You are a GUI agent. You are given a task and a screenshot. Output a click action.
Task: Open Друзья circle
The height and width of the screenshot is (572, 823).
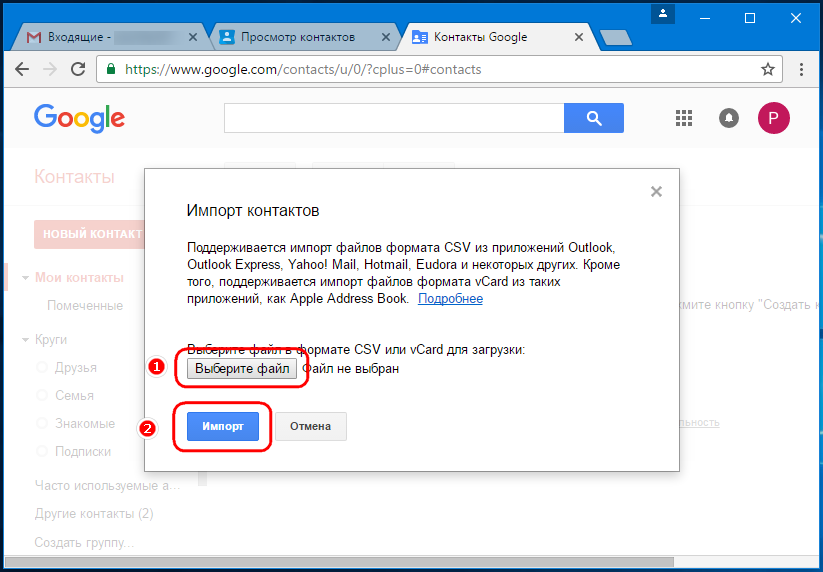point(76,367)
